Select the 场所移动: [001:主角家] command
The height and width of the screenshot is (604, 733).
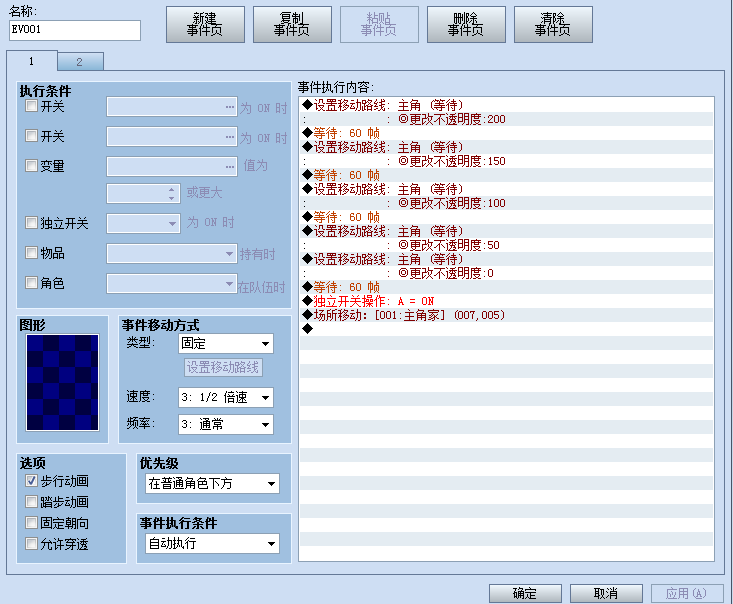pyautogui.click(x=507, y=315)
